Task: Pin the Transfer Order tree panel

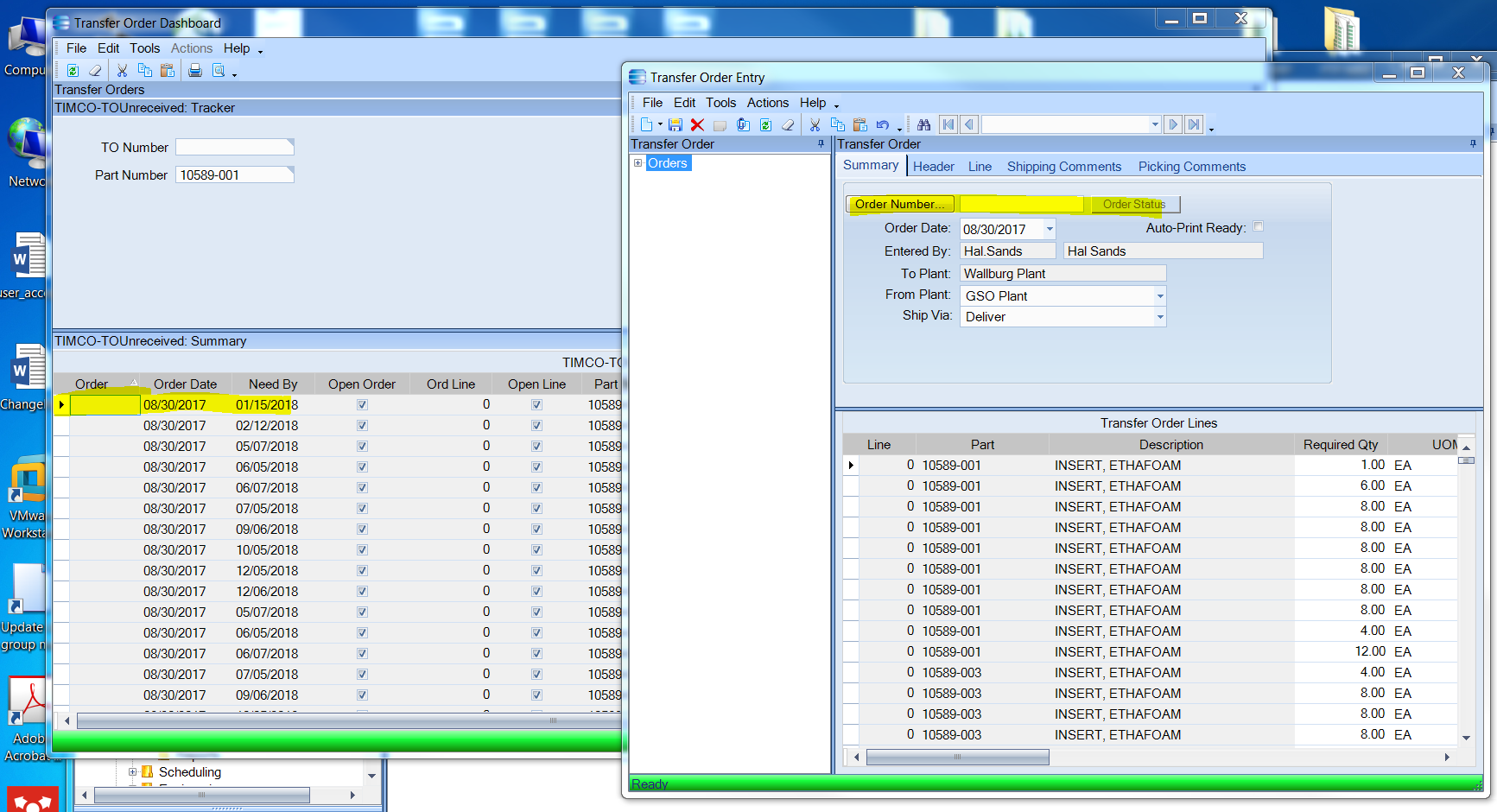Action: pyautogui.click(x=821, y=144)
